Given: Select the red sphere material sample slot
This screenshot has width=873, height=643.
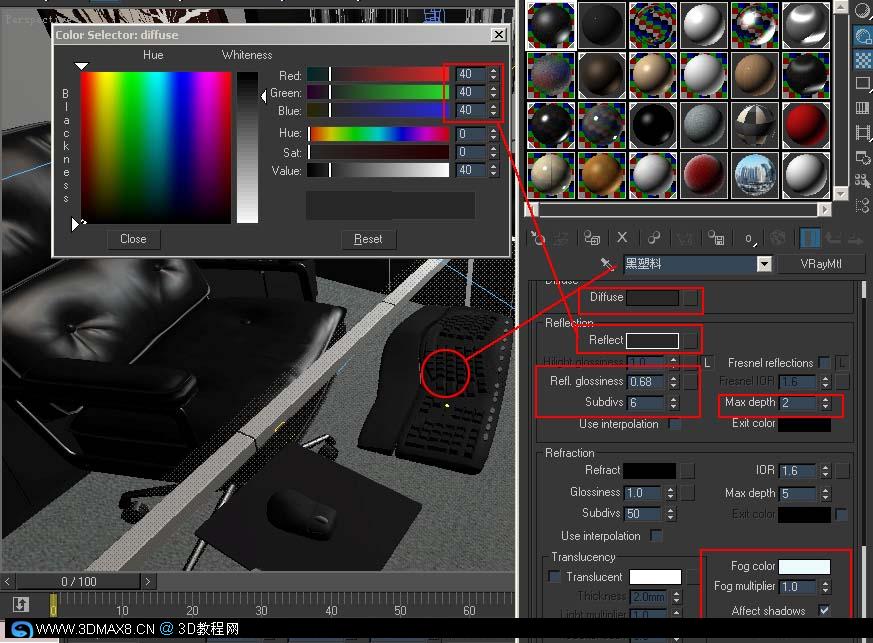Looking at the screenshot, I should (806, 125).
